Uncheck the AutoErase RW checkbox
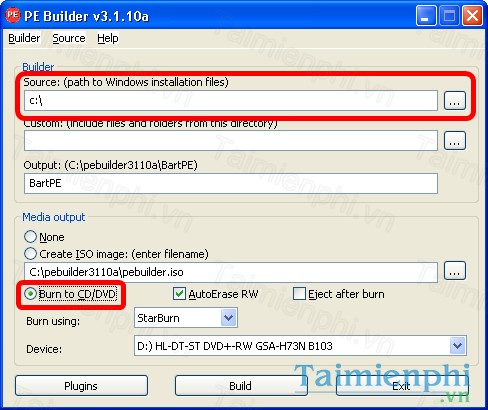Image resolution: width=488 pixels, height=410 pixels. tap(179, 294)
